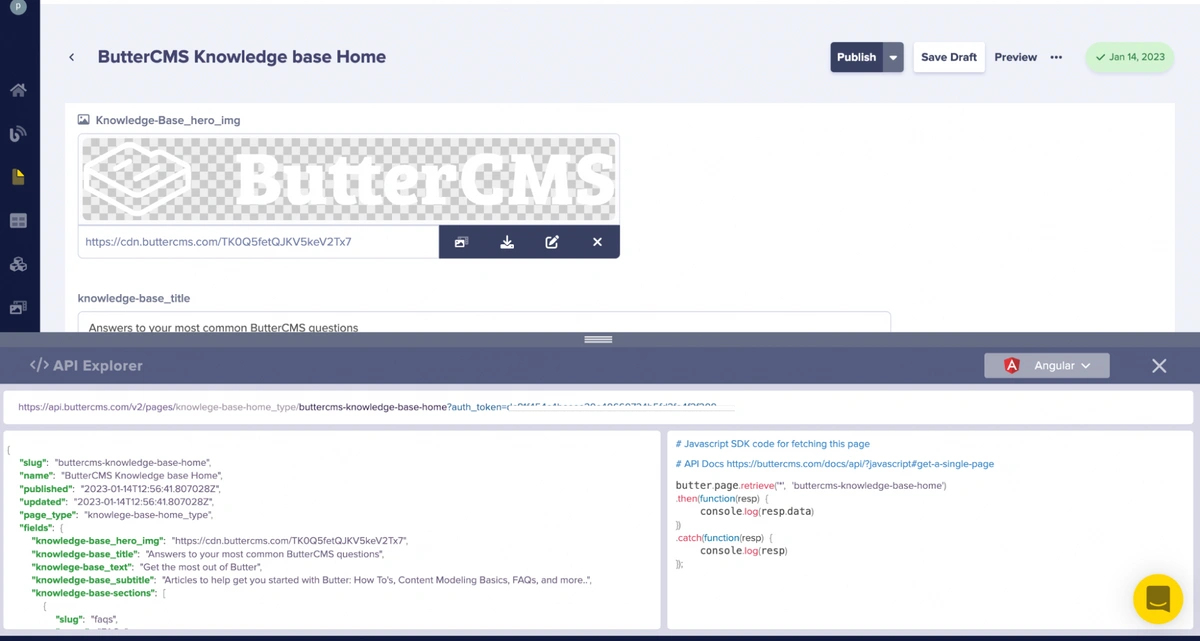Grab the API Explorer panel resize handle
The width and height of the screenshot is (1200, 641).
pos(598,340)
